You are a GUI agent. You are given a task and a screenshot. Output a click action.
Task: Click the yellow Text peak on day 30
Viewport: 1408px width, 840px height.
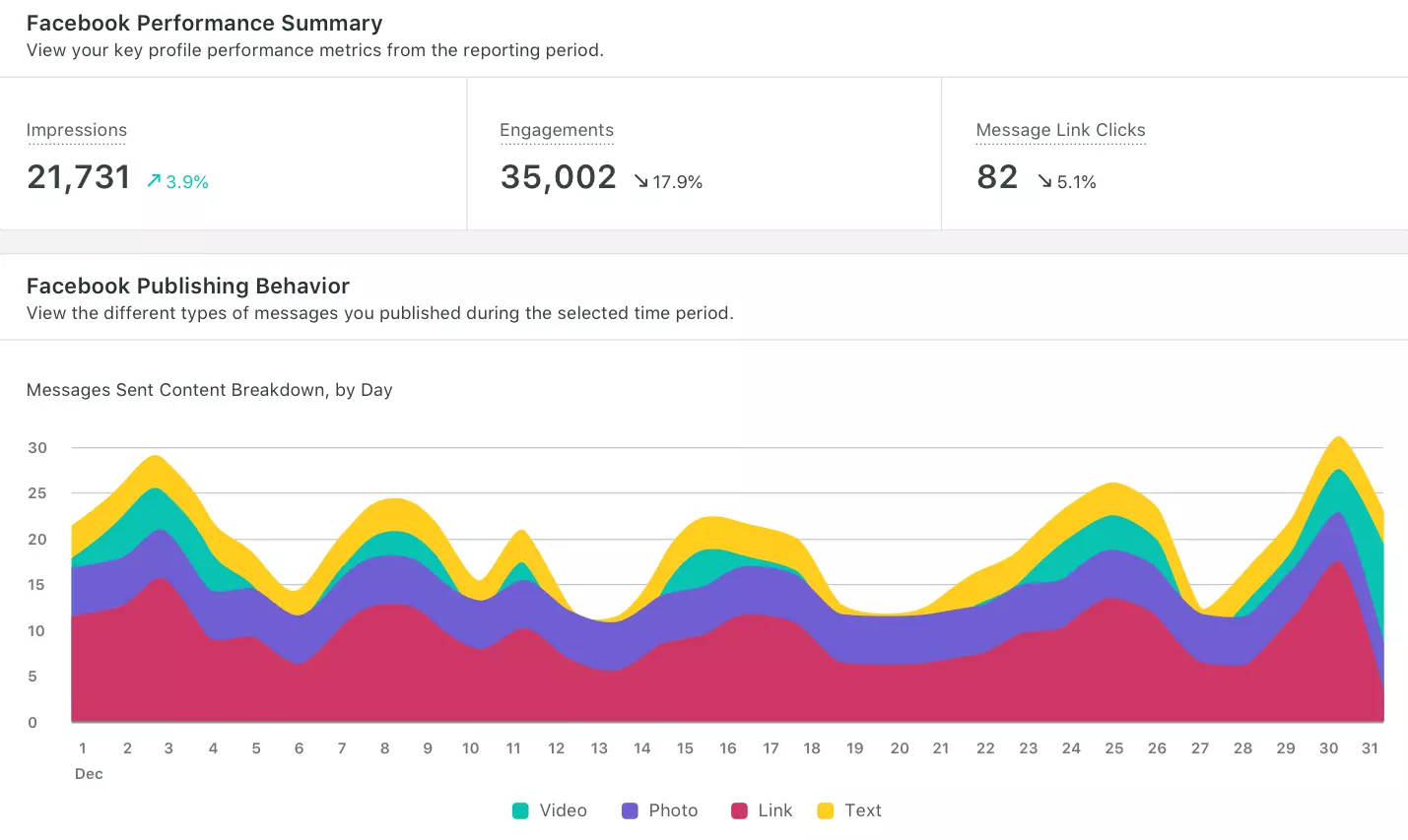click(1337, 453)
